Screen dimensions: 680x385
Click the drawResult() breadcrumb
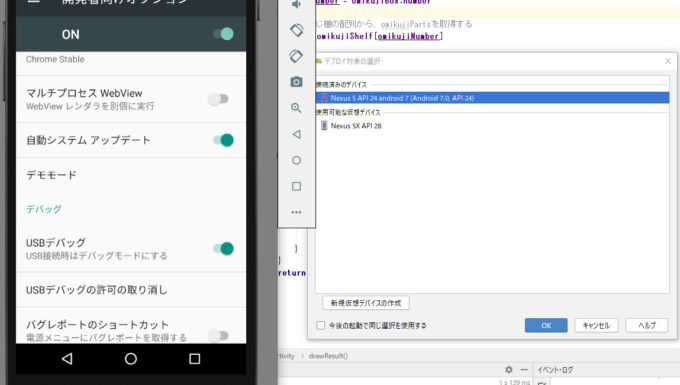coord(328,356)
